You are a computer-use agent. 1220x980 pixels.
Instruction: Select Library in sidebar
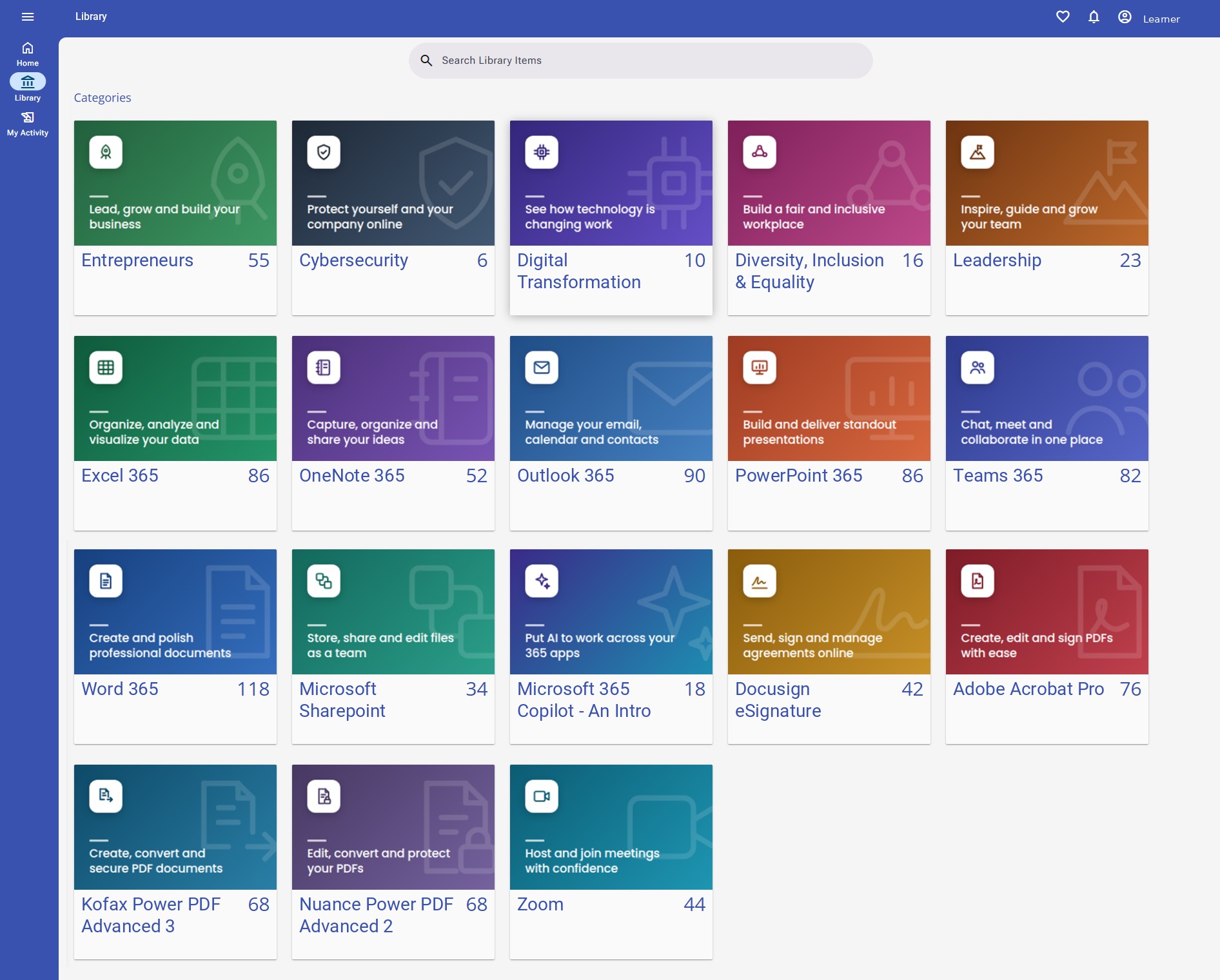coord(28,88)
